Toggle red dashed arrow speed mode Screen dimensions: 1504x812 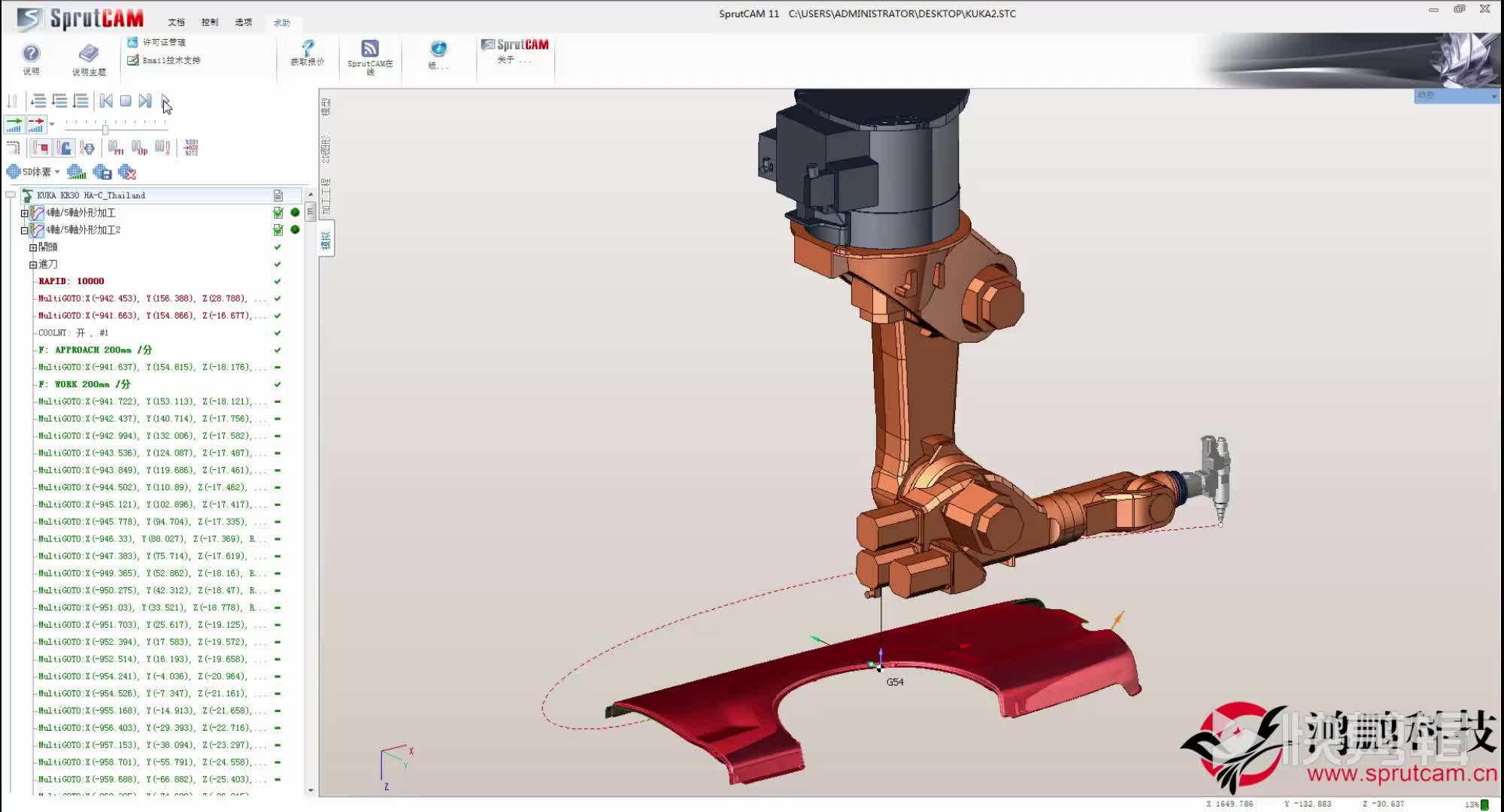pos(36,125)
